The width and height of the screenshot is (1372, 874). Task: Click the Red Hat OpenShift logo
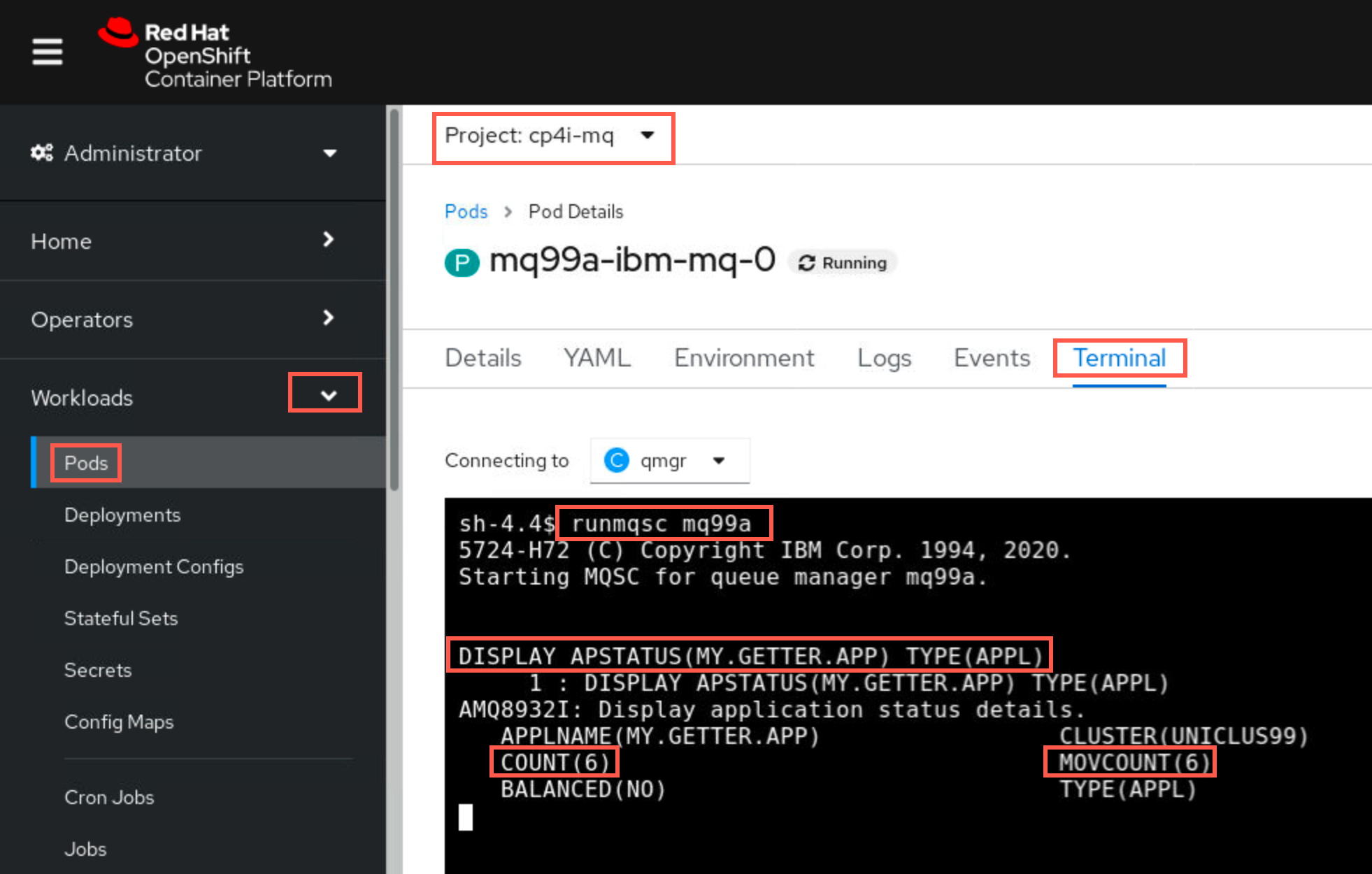[x=215, y=54]
